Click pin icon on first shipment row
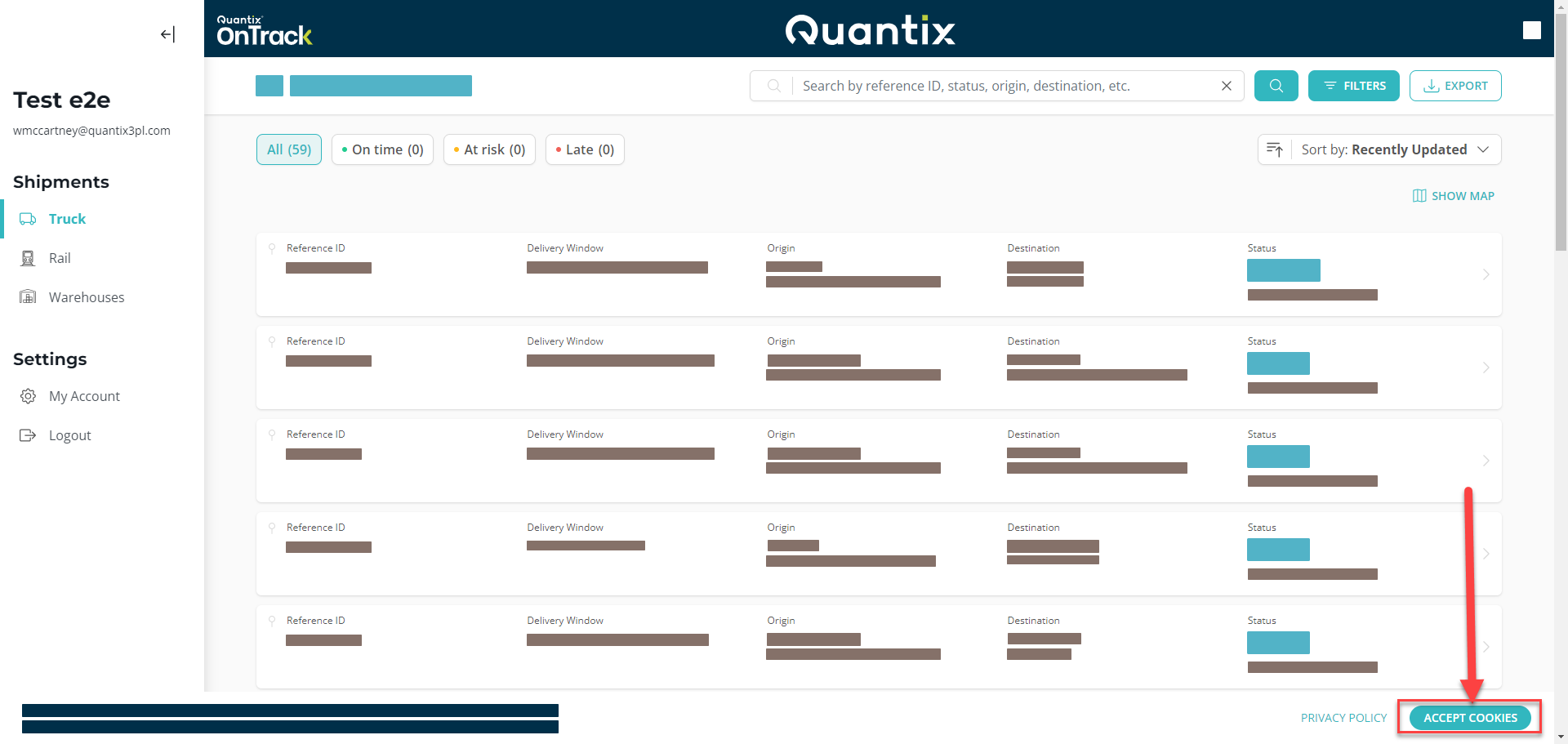 tap(272, 248)
